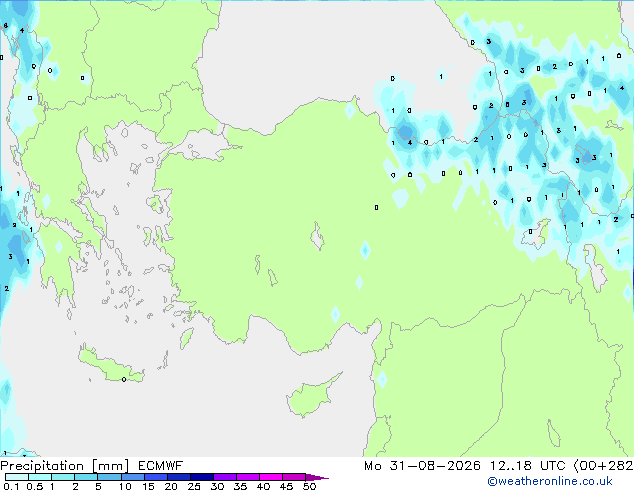The width and height of the screenshot is (634, 490).
Task: Select the 0.5–1 mm legend swatch
Action: point(40,477)
